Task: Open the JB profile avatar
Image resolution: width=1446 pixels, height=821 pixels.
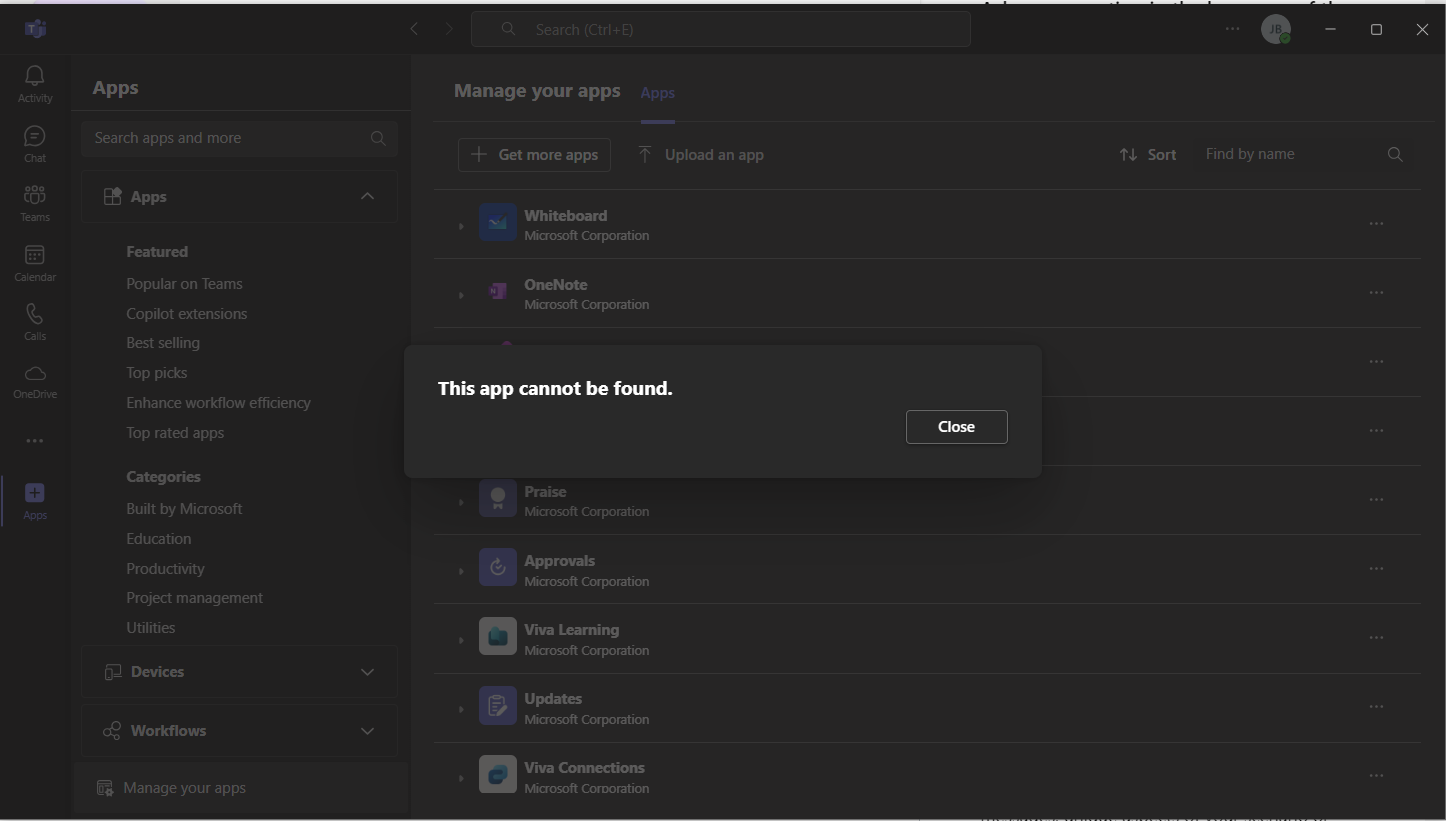Action: coord(1276,29)
